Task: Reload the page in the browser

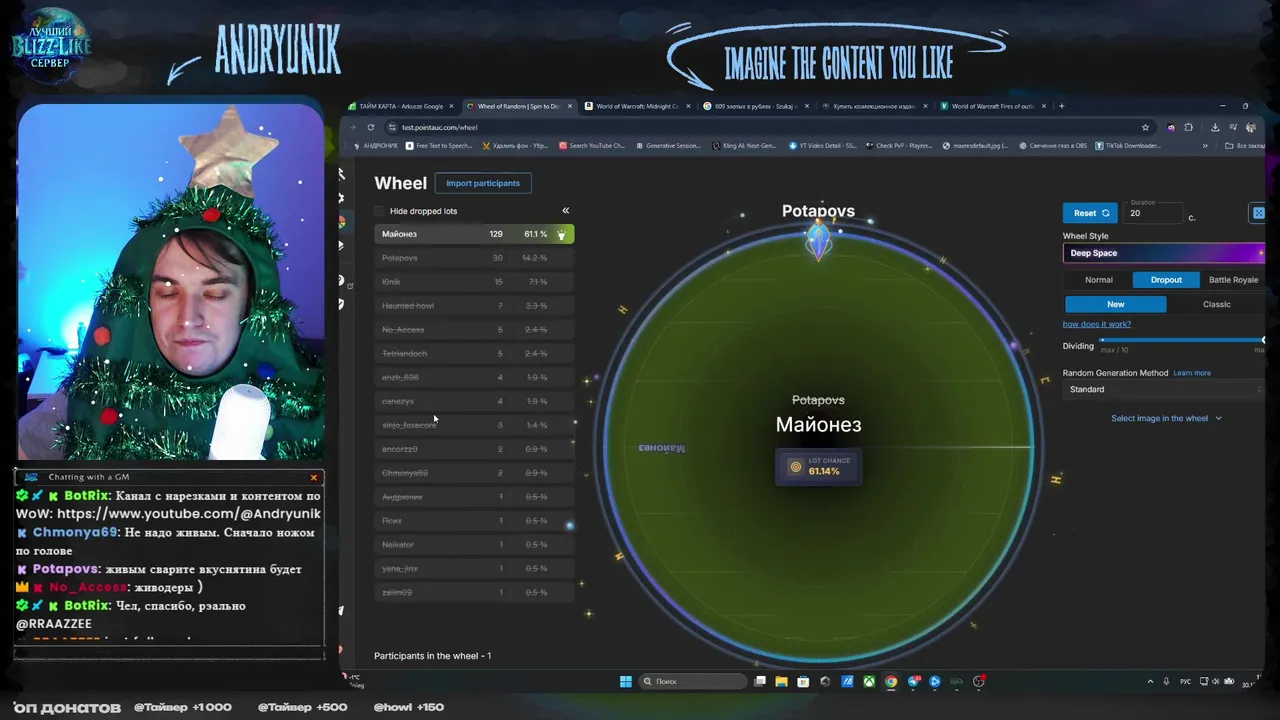Action: (x=370, y=127)
